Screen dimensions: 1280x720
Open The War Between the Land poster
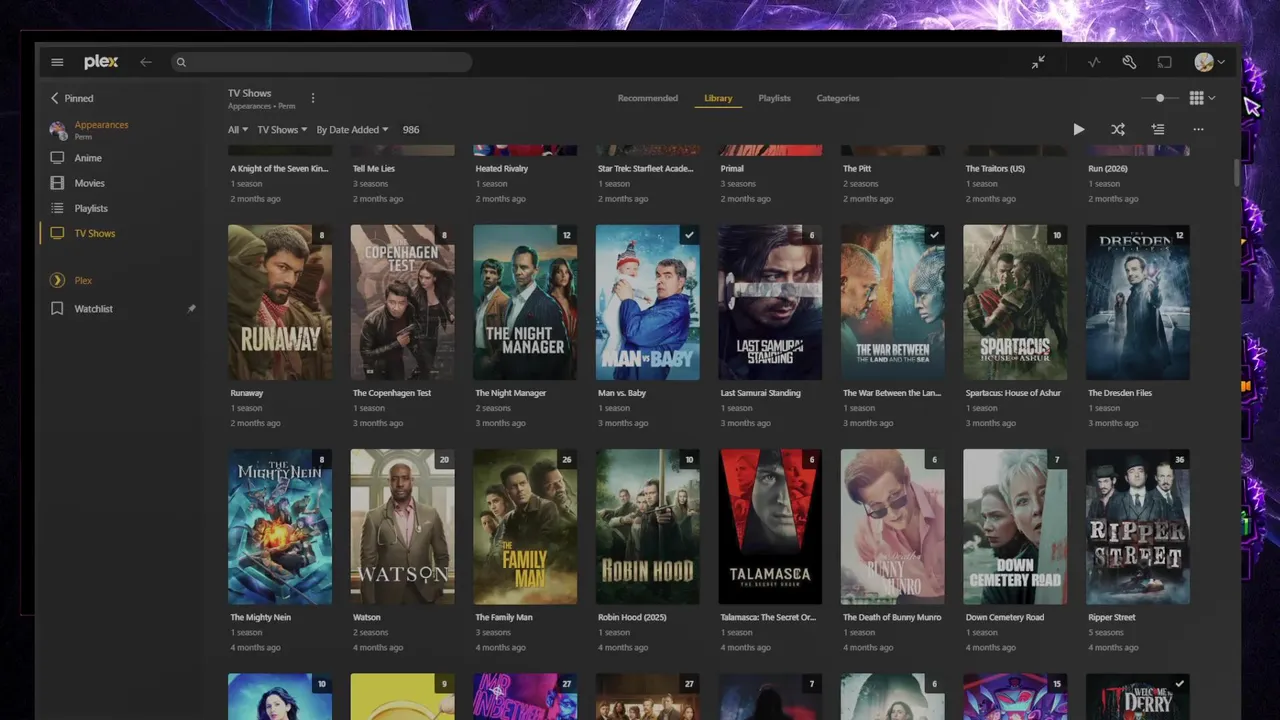892,302
